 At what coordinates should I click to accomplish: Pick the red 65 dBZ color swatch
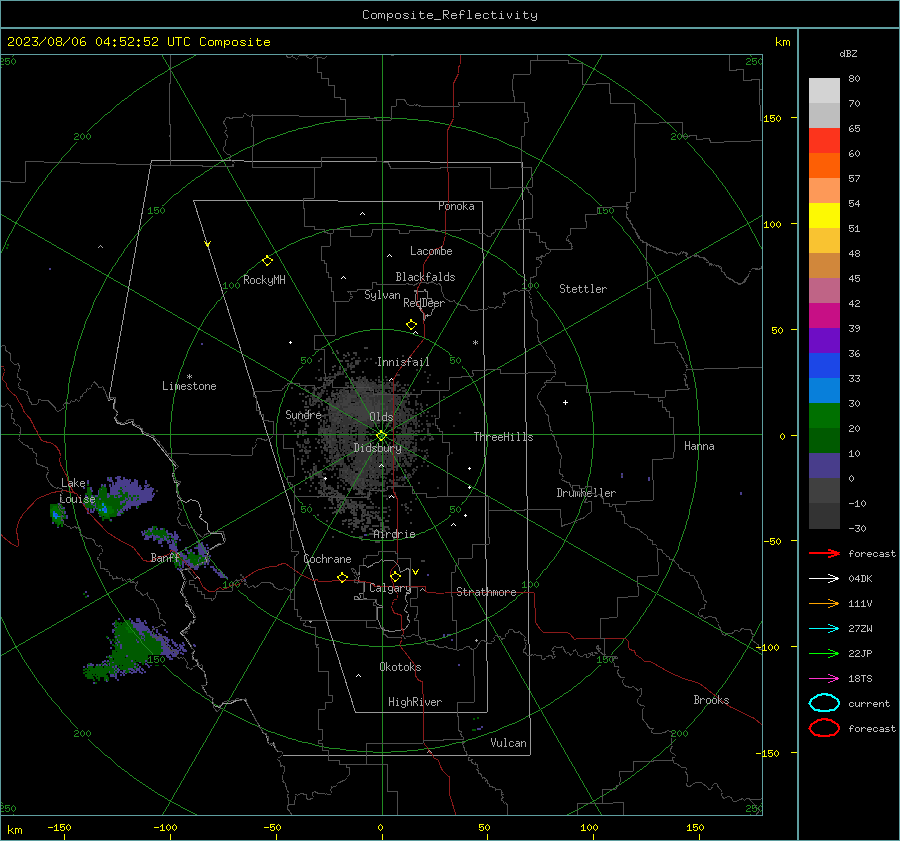click(x=824, y=140)
